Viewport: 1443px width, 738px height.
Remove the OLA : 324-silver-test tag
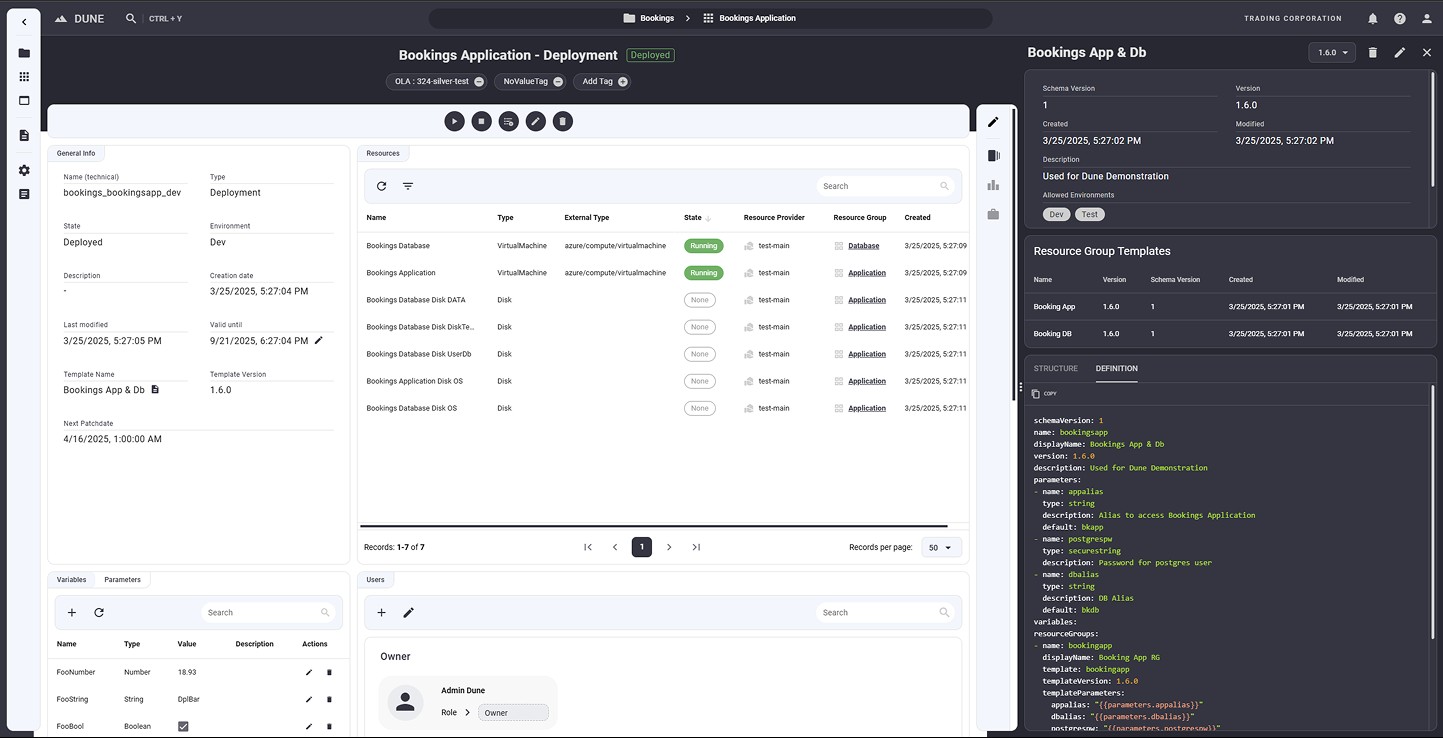coord(479,82)
